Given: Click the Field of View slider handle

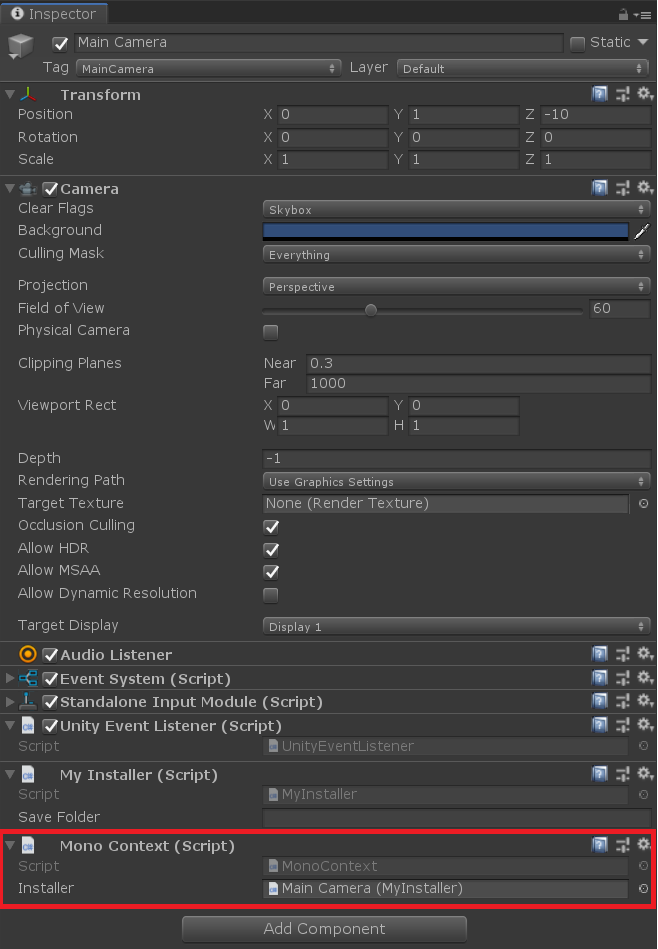Looking at the screenshot, I should click(371, 310).
